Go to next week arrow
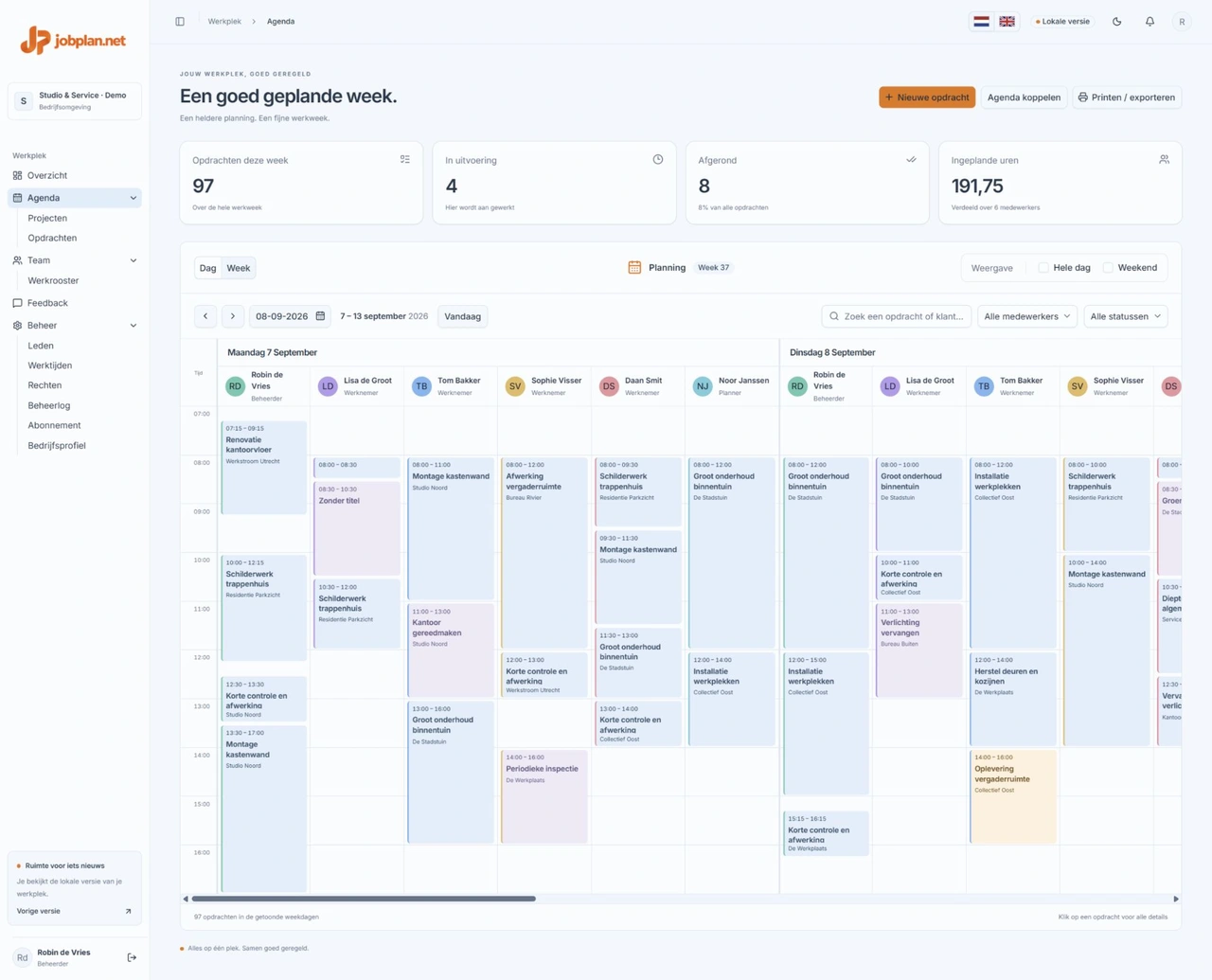 point(233,316)
